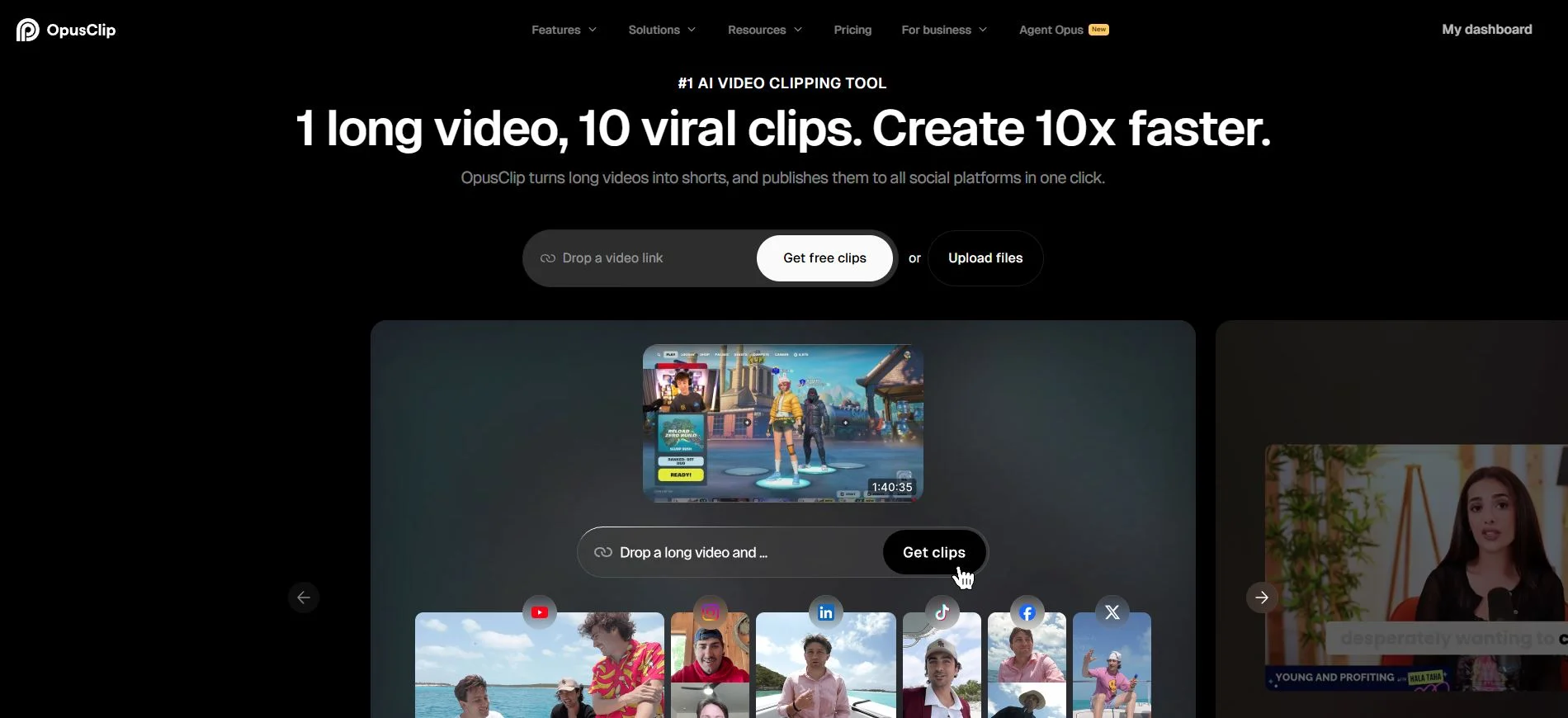Click the Instagram icon badge
The width and height of the screenshot is (1568, 718).
[710, 612]
